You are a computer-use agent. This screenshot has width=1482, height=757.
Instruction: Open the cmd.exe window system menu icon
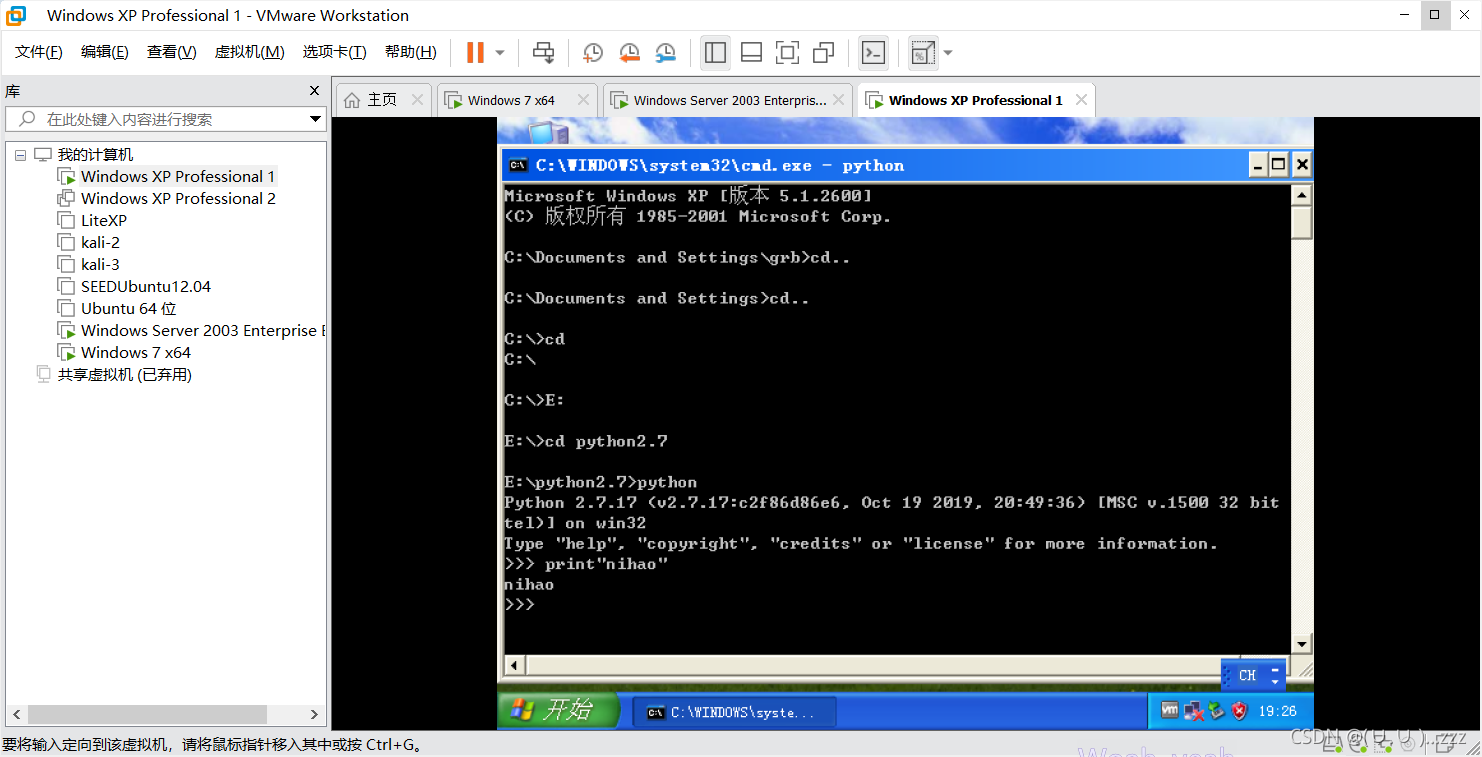tap(518, 165)
